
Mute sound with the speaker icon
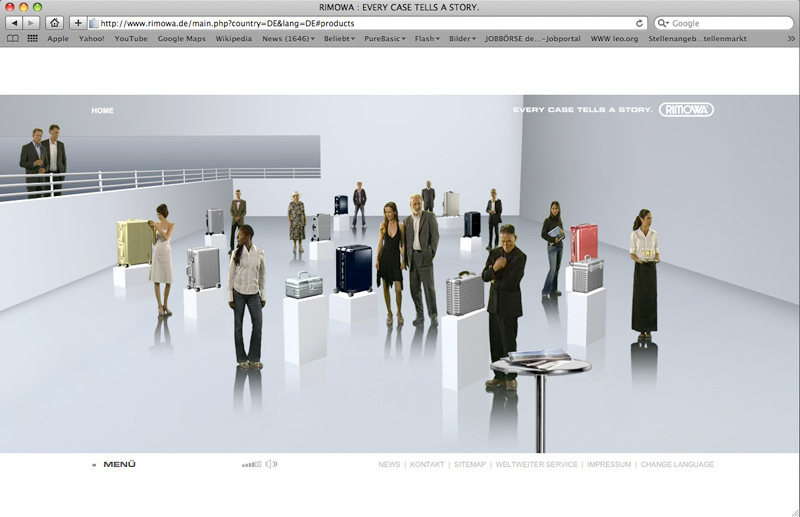tap(271, 464)
